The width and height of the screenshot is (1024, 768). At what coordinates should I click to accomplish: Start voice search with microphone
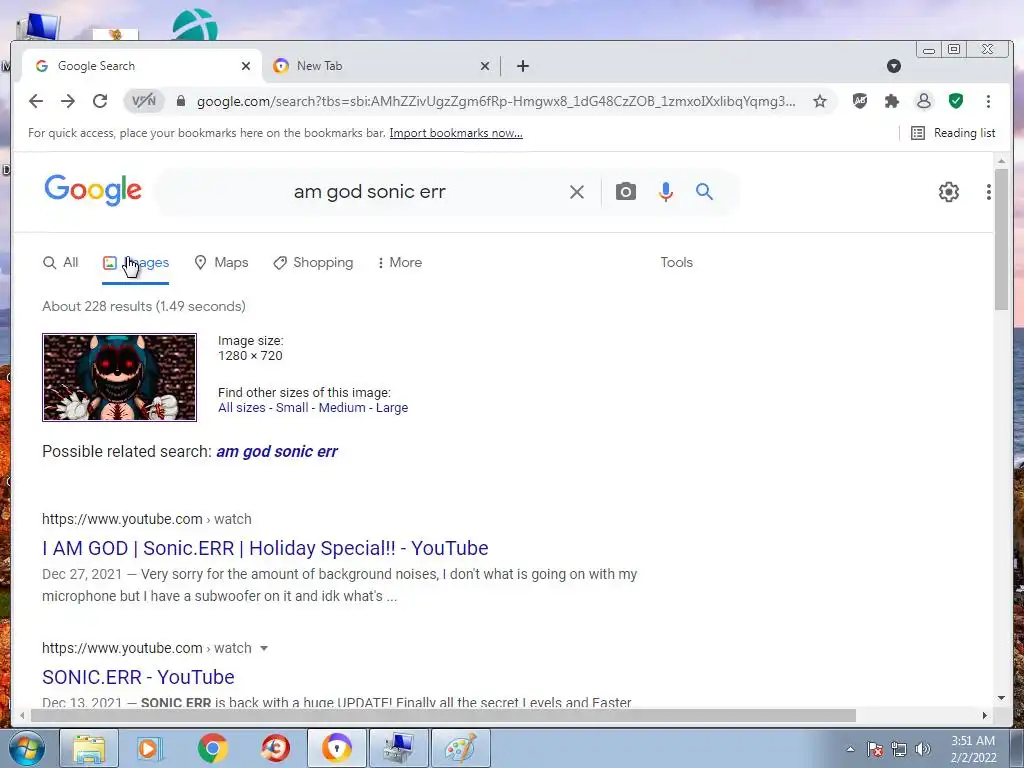tap(665, 192)
